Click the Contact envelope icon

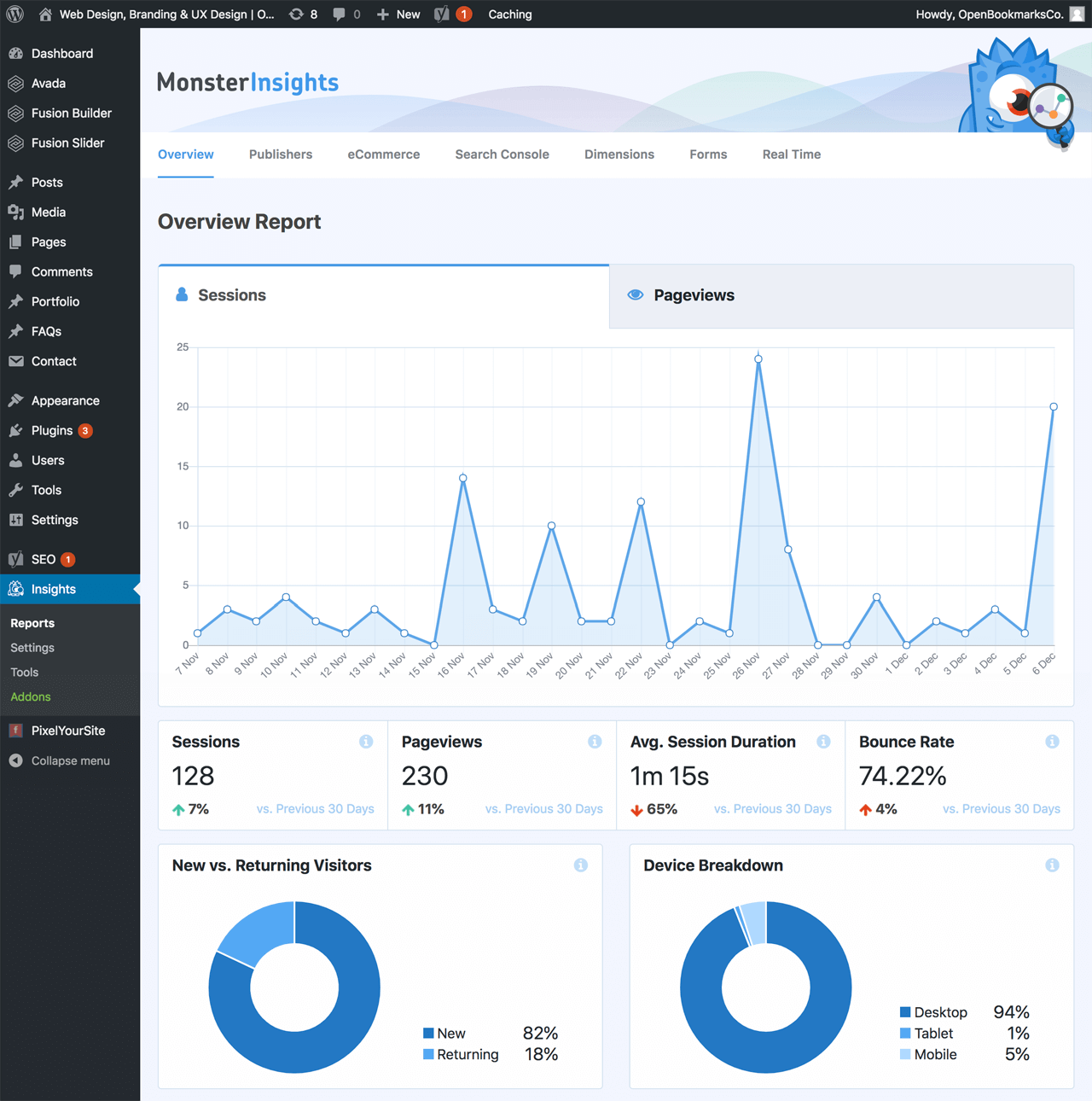pos(16,361)
